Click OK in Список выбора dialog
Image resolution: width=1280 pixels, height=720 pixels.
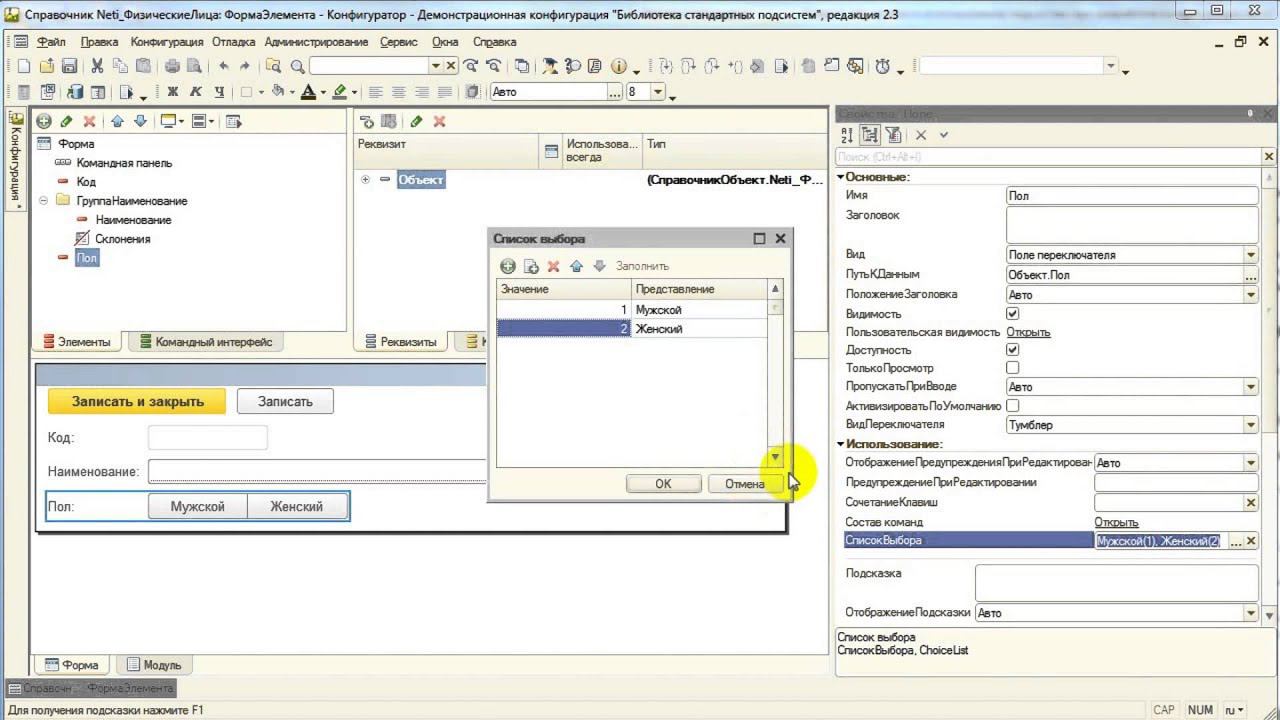pos(663,484)
